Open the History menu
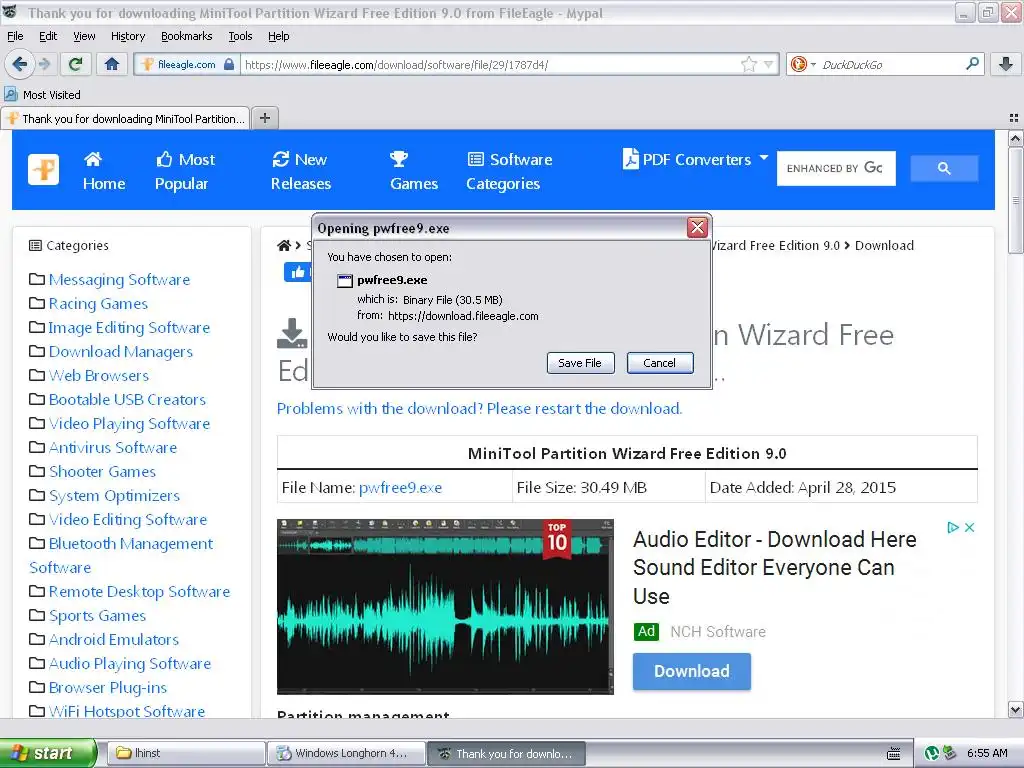The height and width of the screenshot is (768, 1024). click(x=127, y=36)
